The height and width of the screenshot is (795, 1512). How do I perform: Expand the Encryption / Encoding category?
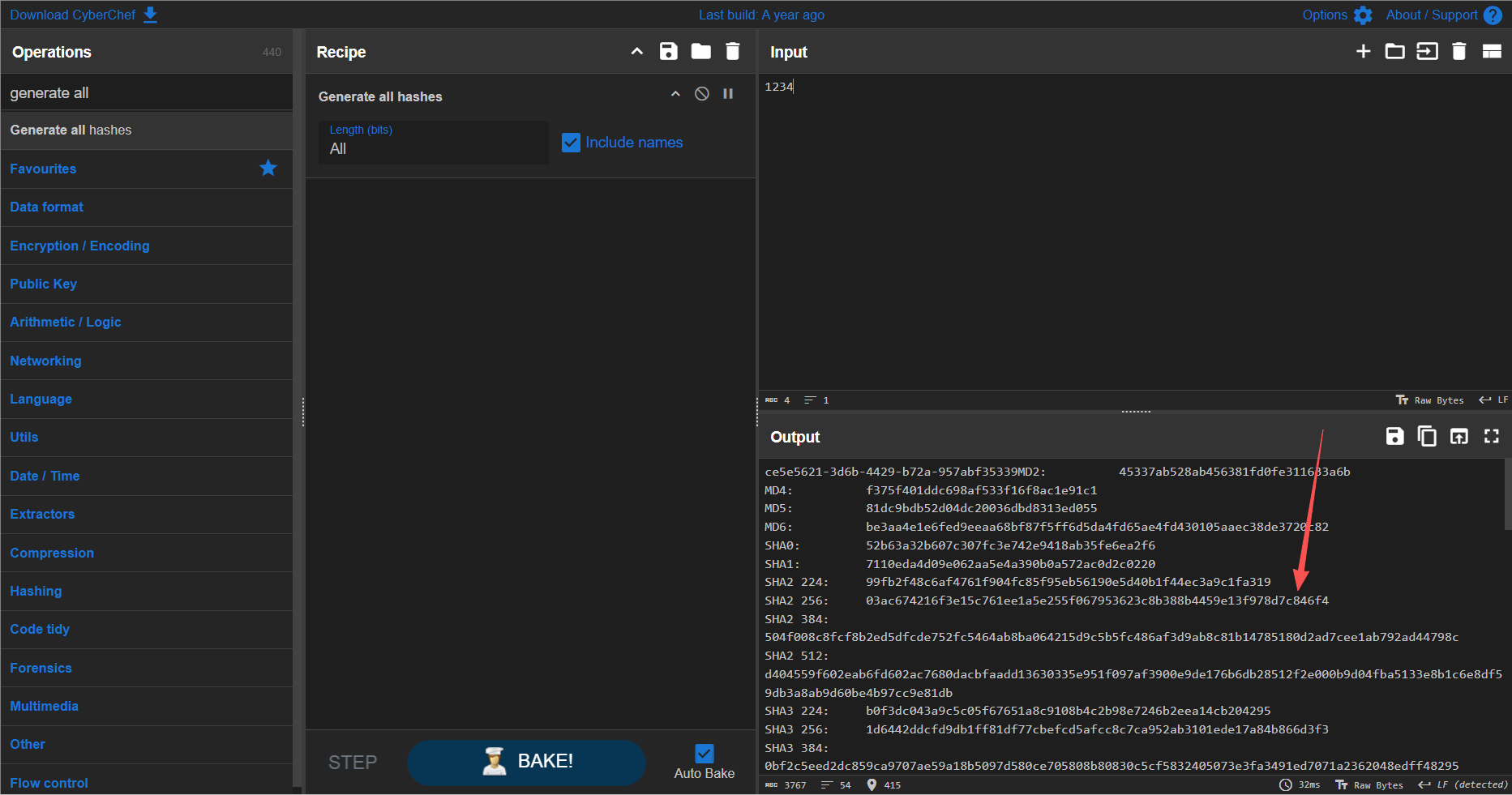79,246
